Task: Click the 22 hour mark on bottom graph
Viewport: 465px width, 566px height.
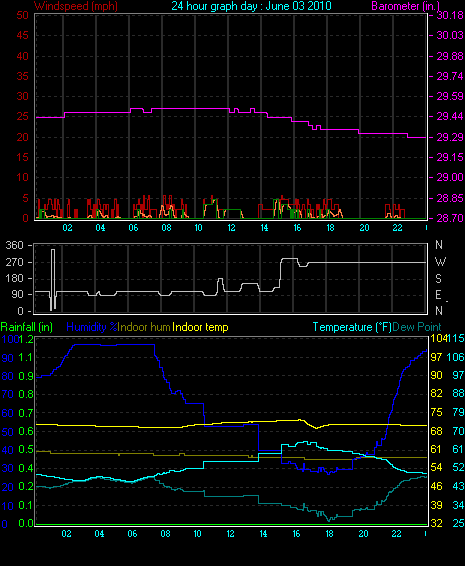Action: click(x=396, y=534)
